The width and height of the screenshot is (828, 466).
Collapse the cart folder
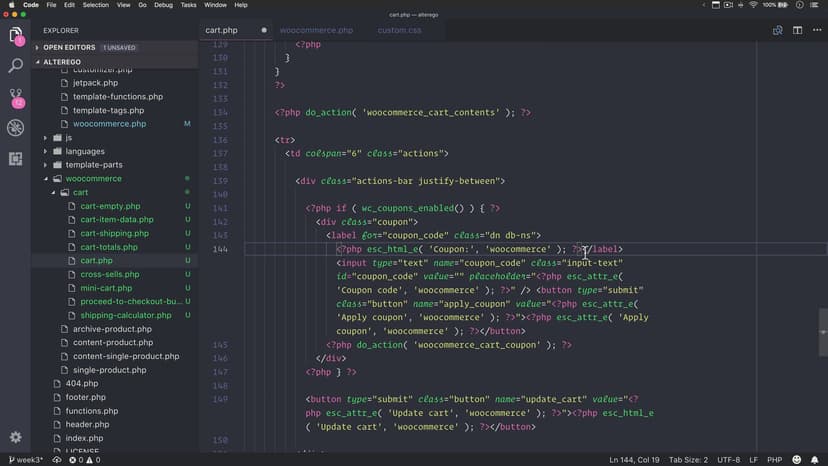click(81, 192)
